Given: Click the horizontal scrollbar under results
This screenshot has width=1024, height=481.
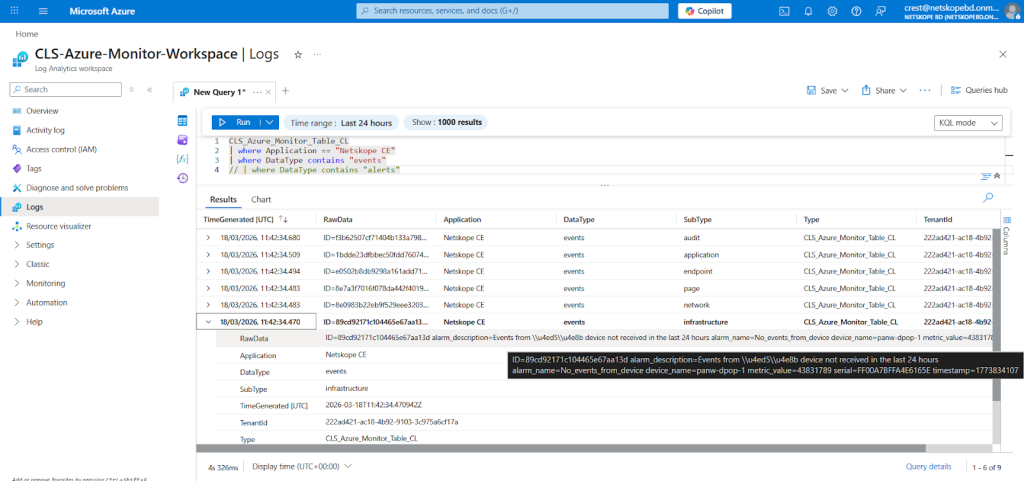Looking at the screenshot, I should [x=562, y=448].
